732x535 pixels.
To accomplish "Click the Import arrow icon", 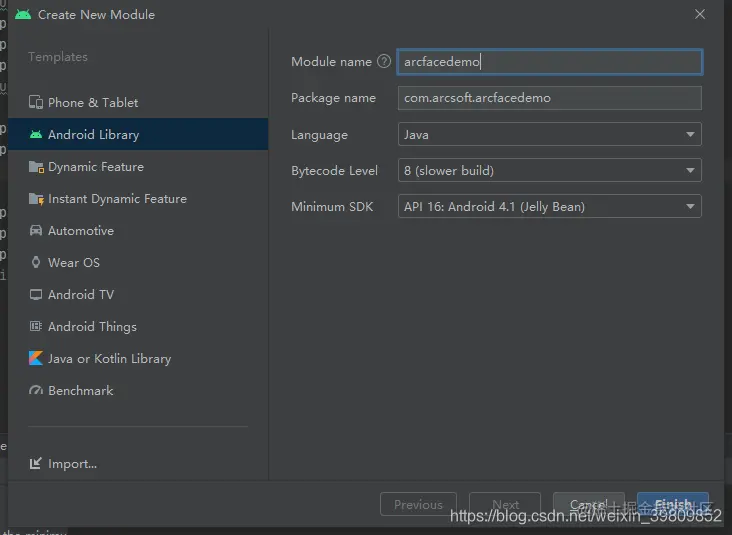I will click(36, 464).
